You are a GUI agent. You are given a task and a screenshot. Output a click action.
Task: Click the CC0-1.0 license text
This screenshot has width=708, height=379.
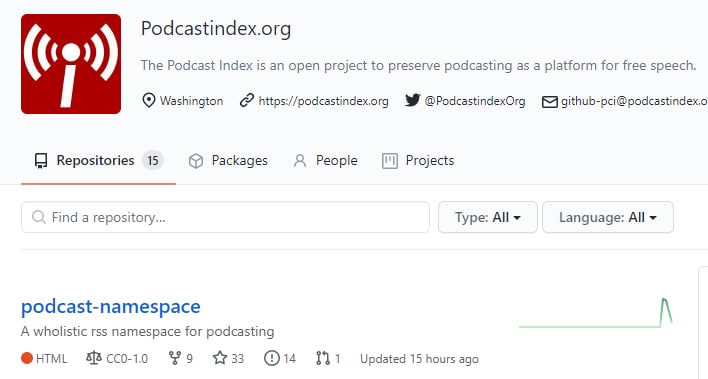(x=127, y=359)
